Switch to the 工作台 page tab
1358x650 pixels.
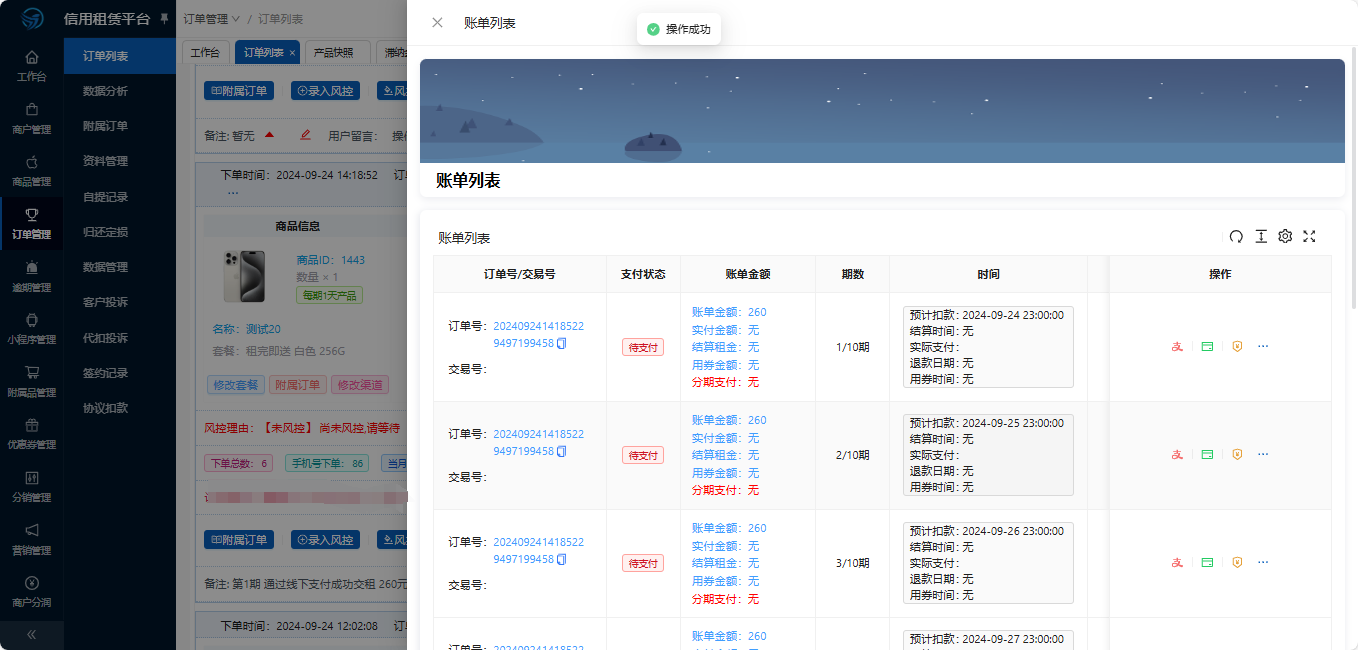click(205, 52)
